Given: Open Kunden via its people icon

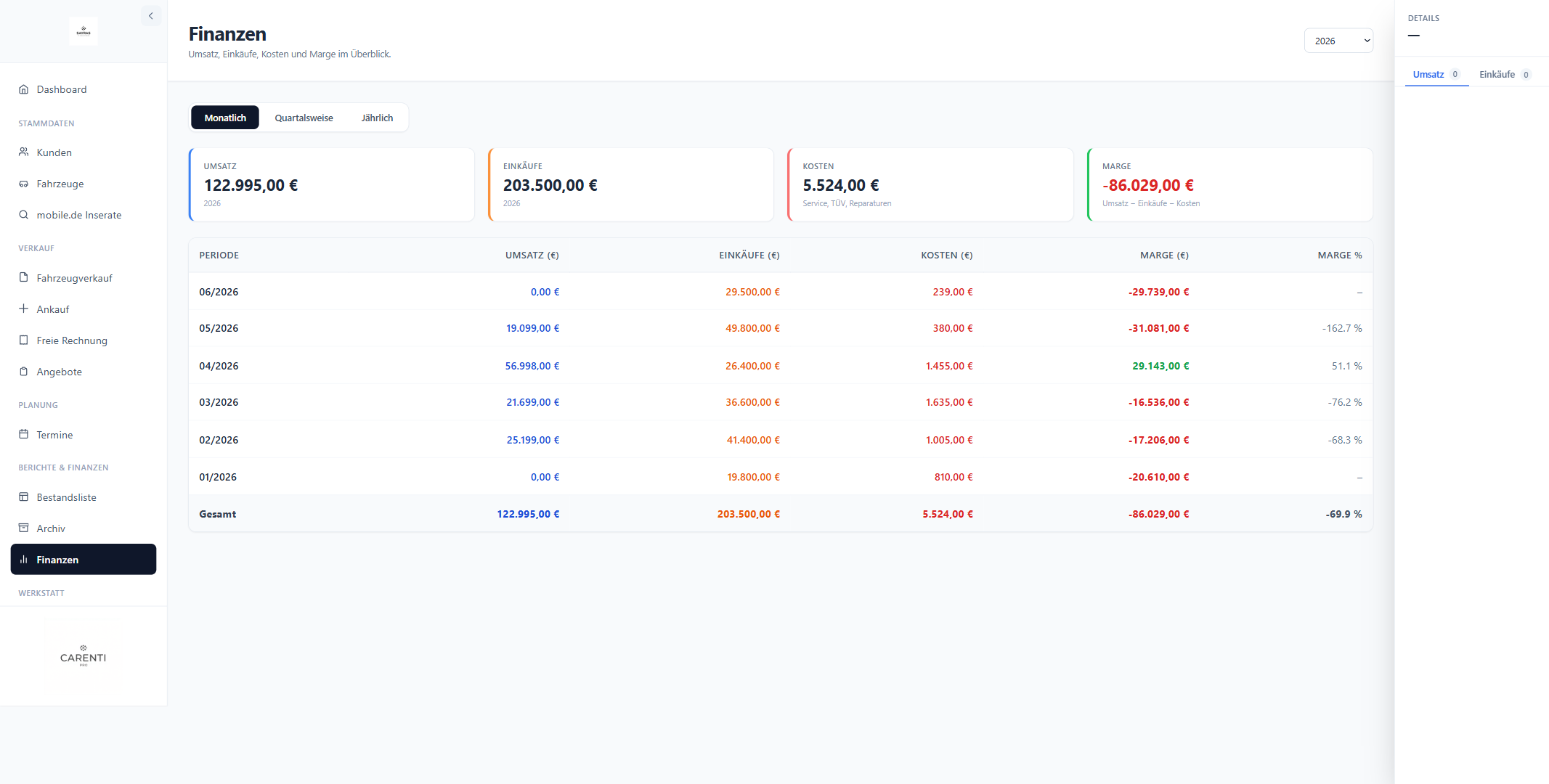Looking at the screenshot, I should (x=23, y=152).
